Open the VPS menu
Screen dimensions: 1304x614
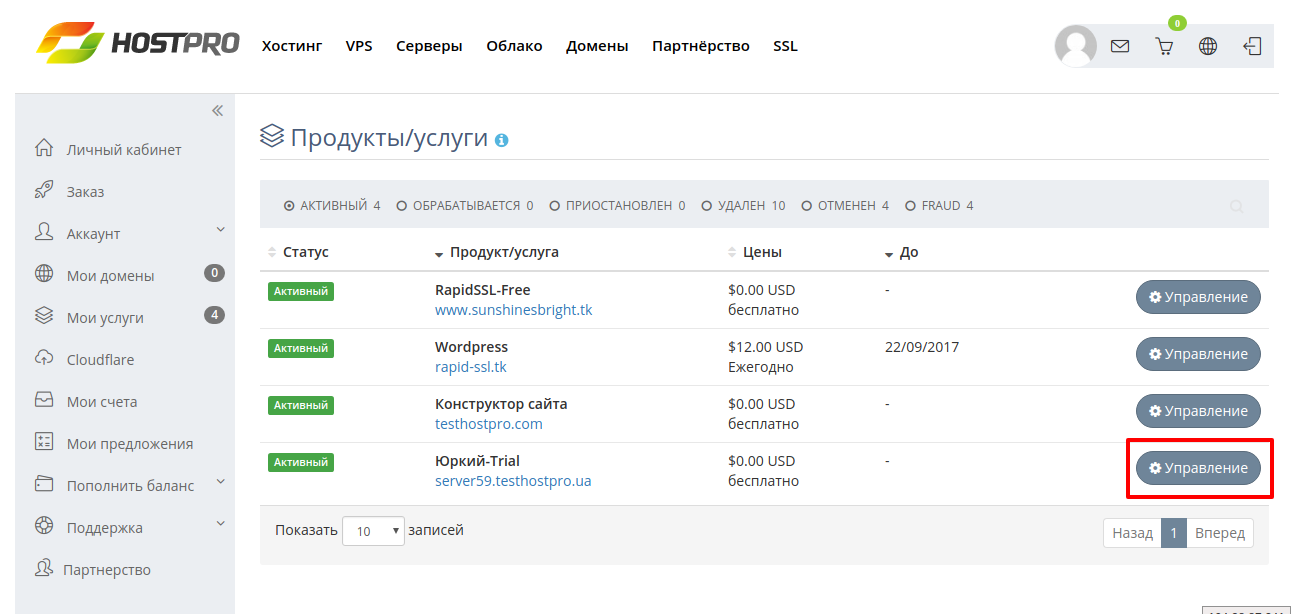[x=359, y=46]
